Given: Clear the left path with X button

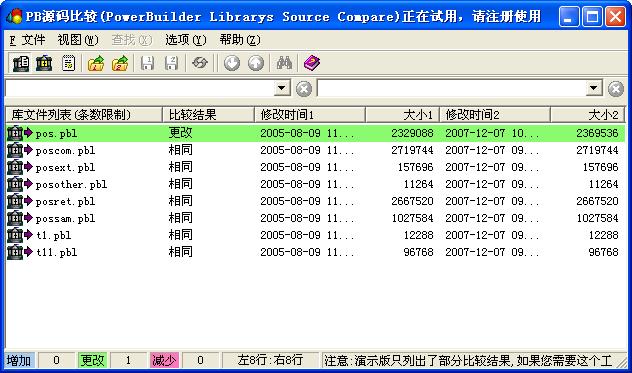Looking at the screenshot, I should (x=304, y=89).
